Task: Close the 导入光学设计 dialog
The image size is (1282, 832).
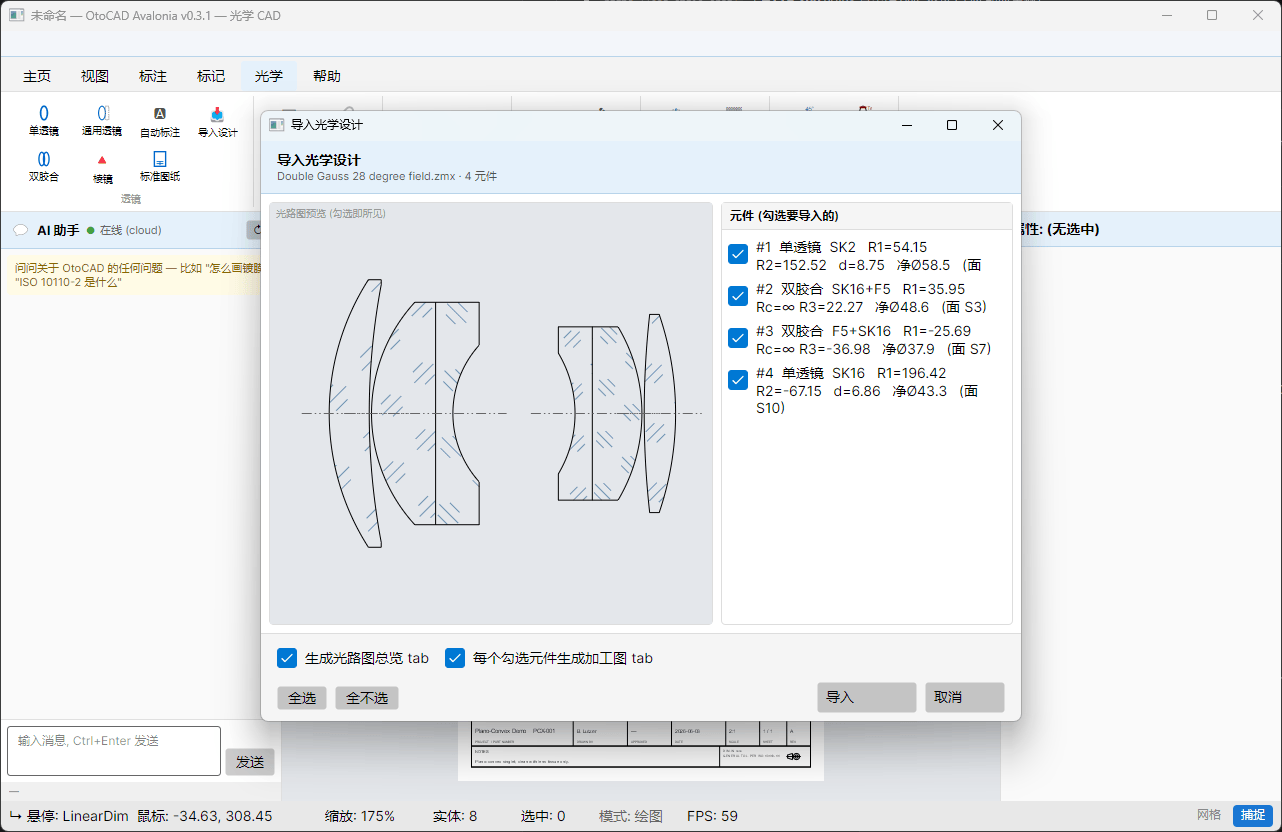Action: 998,125
